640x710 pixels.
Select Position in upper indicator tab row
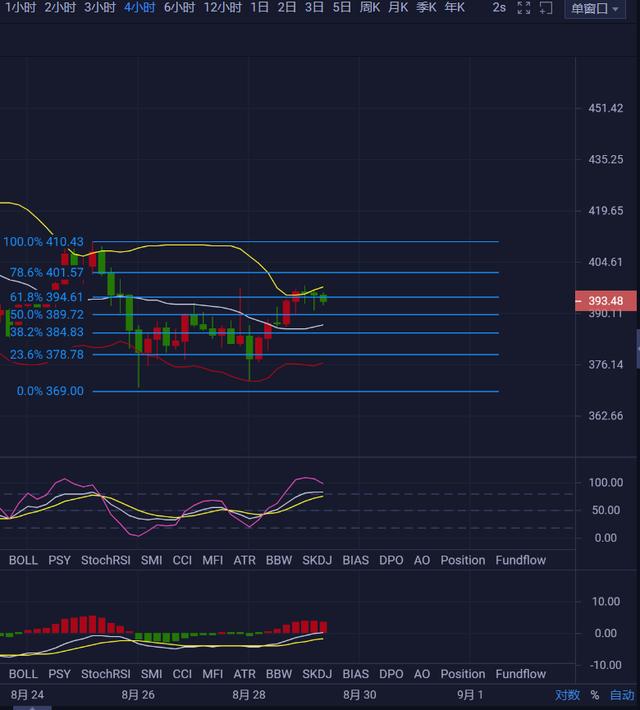pyautogui.click(x=463, y=560)
